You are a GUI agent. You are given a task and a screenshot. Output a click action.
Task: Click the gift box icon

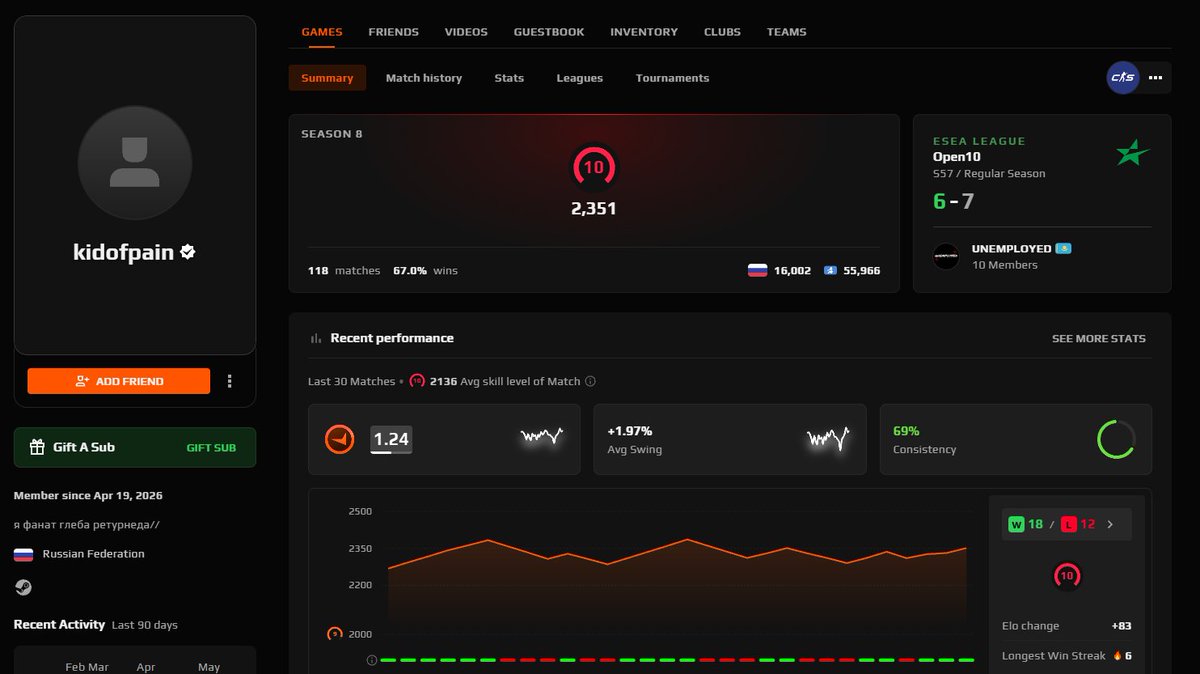point(37,447)
